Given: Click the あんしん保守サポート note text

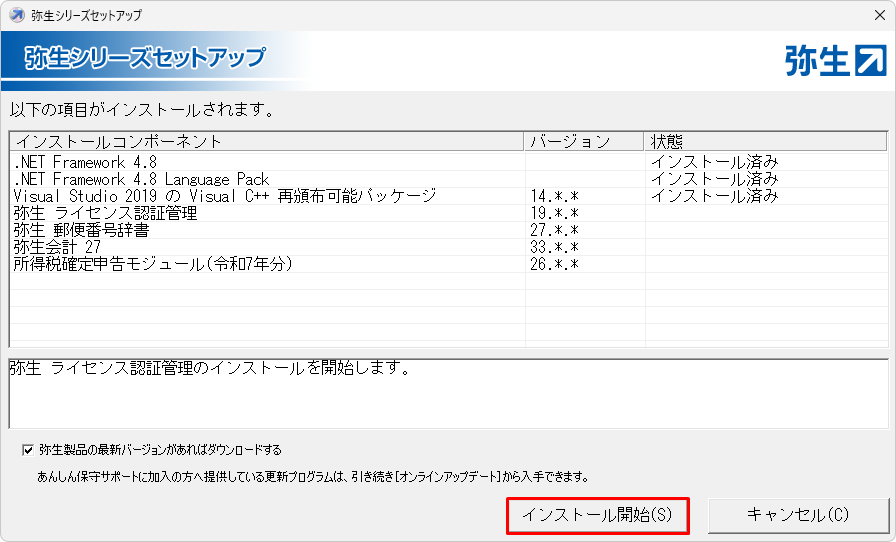Looking at the screenshot, I should tap(313, 476).
